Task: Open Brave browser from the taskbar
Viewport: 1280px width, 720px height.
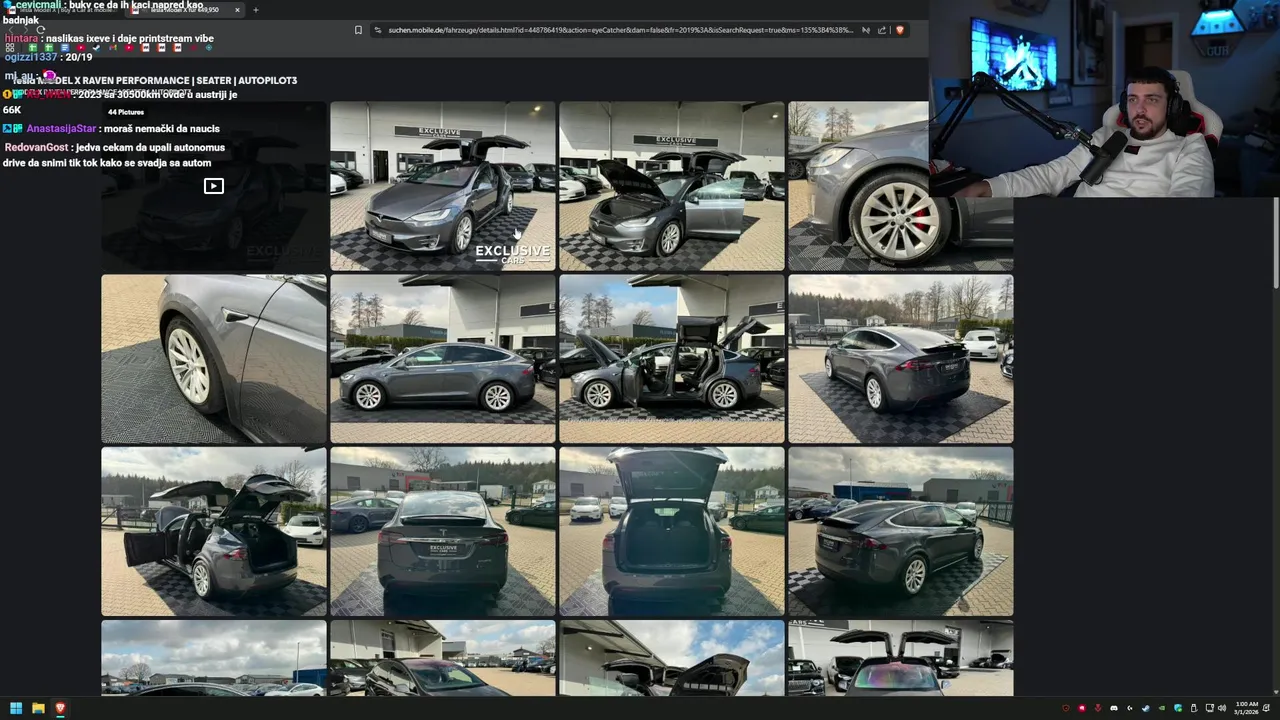Action: click(60, 708)
